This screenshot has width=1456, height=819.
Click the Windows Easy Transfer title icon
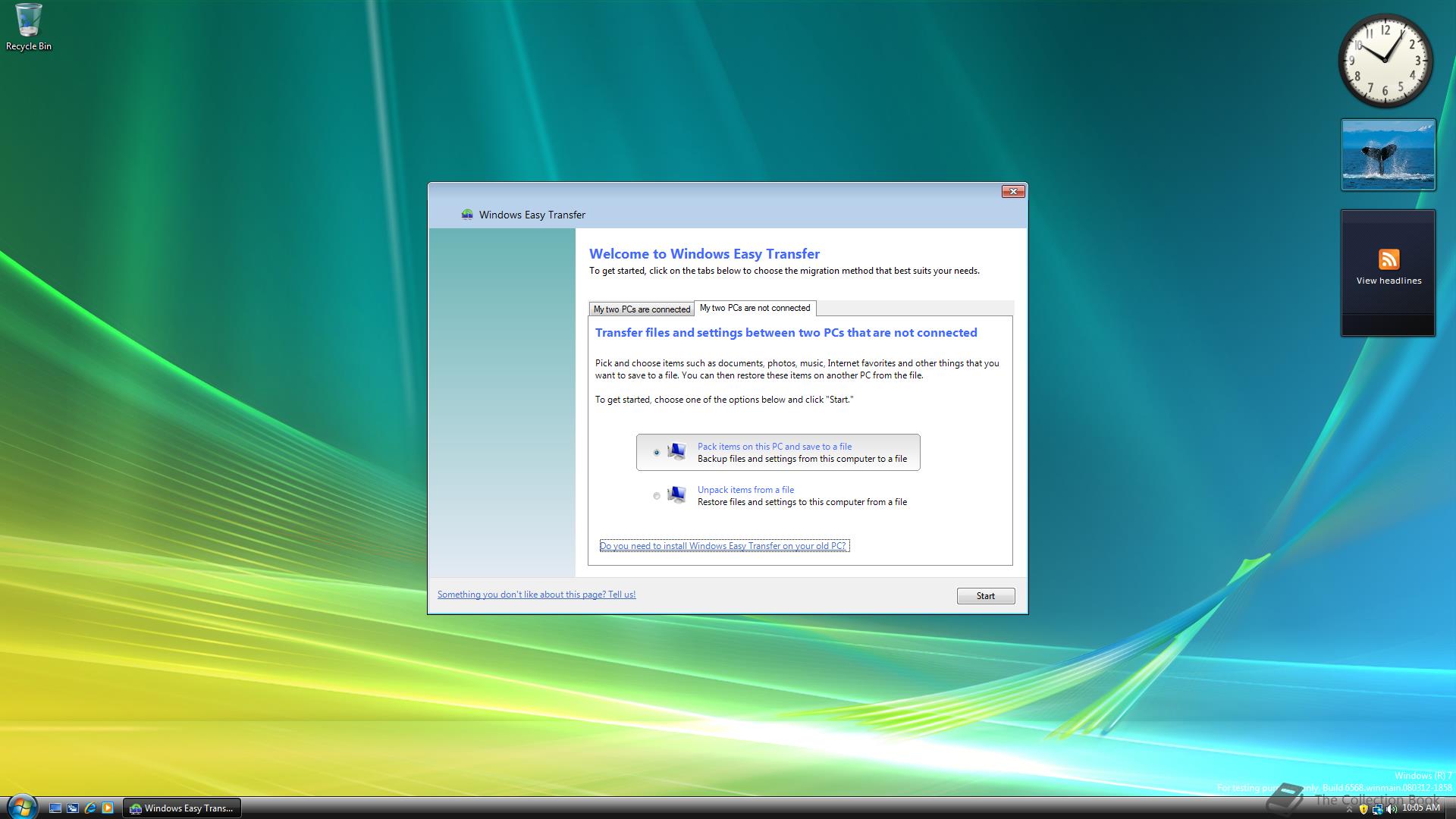tap(467, 215)
